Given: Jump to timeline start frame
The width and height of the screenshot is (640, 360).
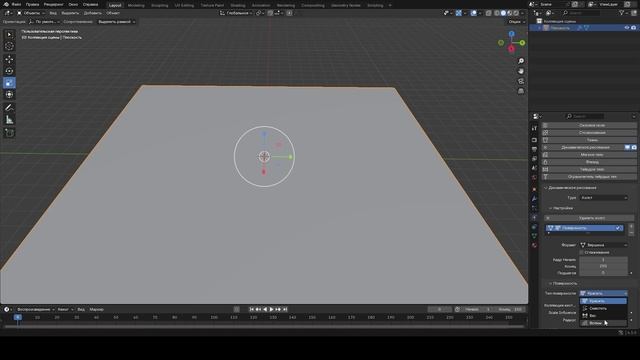Looking at the screenshot, I should [x=251, y=309].
